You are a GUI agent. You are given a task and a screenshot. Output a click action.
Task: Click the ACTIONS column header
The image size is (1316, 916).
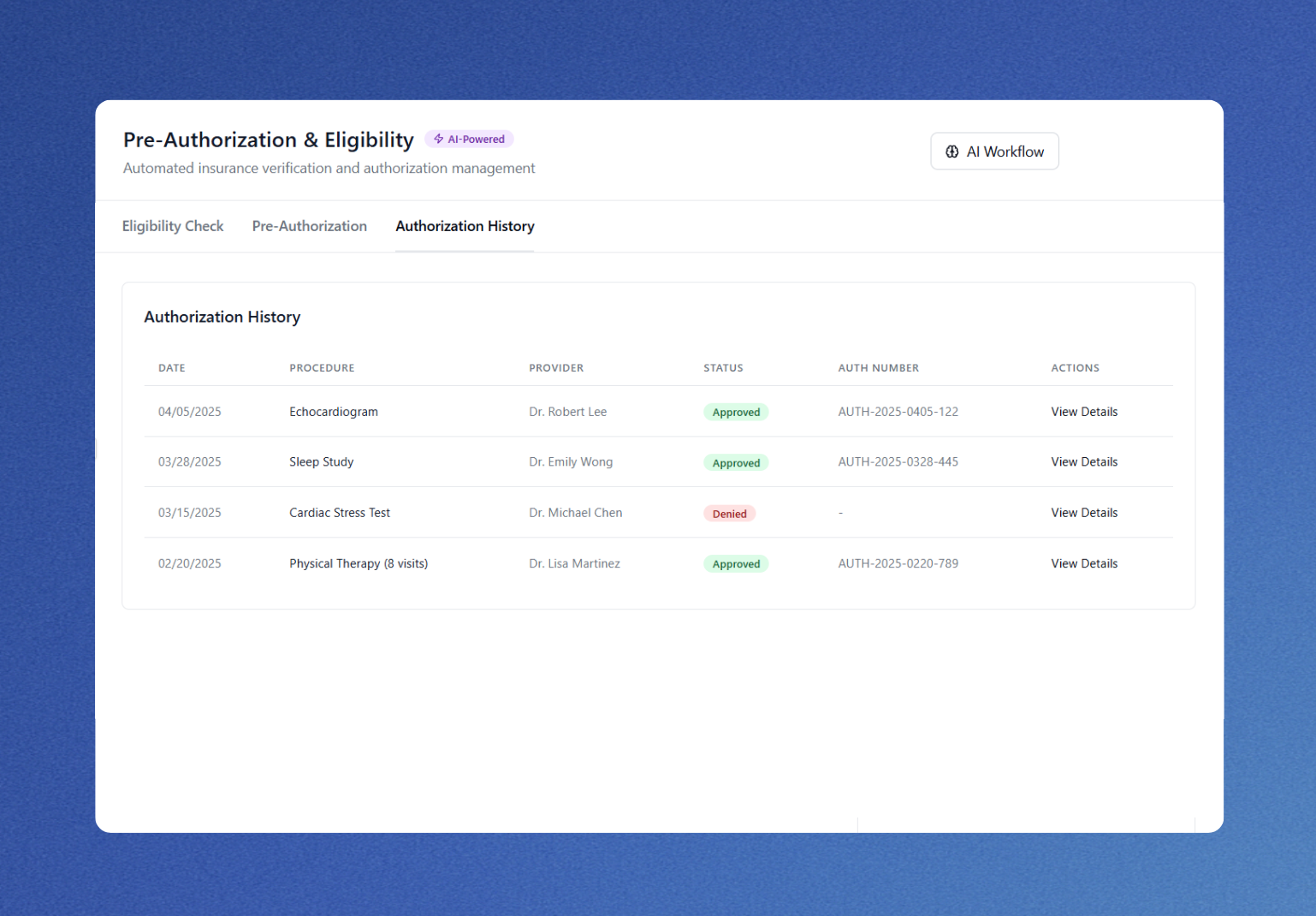pos(1075,368)
